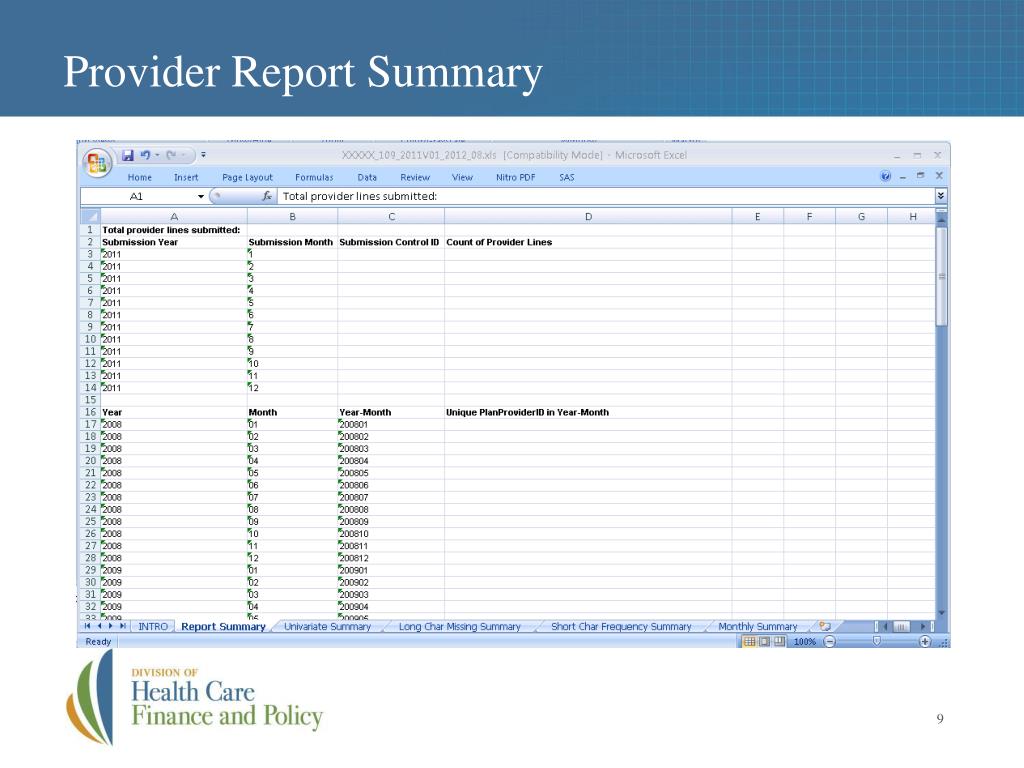Click the formula bar text field
Viewport: 1024px width, 768px height.
click(x=606, y=196)
